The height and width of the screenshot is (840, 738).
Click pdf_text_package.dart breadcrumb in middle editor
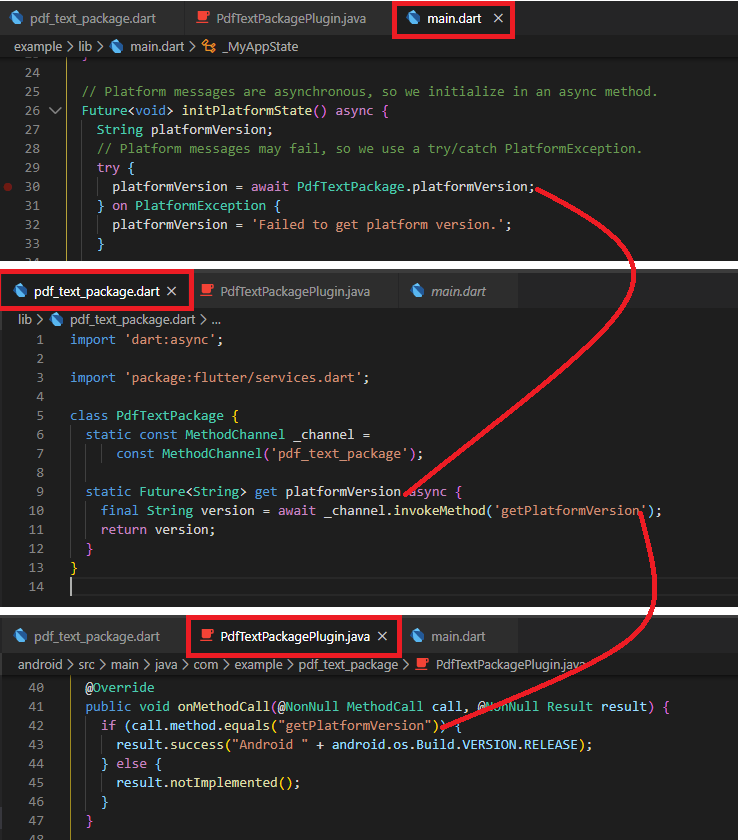pos(133,320)
